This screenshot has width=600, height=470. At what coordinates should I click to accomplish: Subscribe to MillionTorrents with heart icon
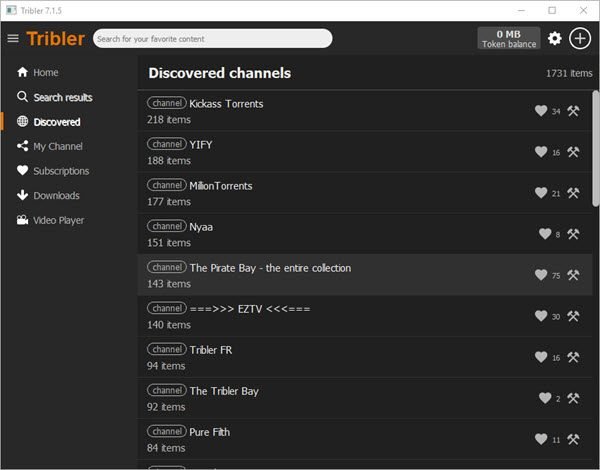click(x=541, y=193)
